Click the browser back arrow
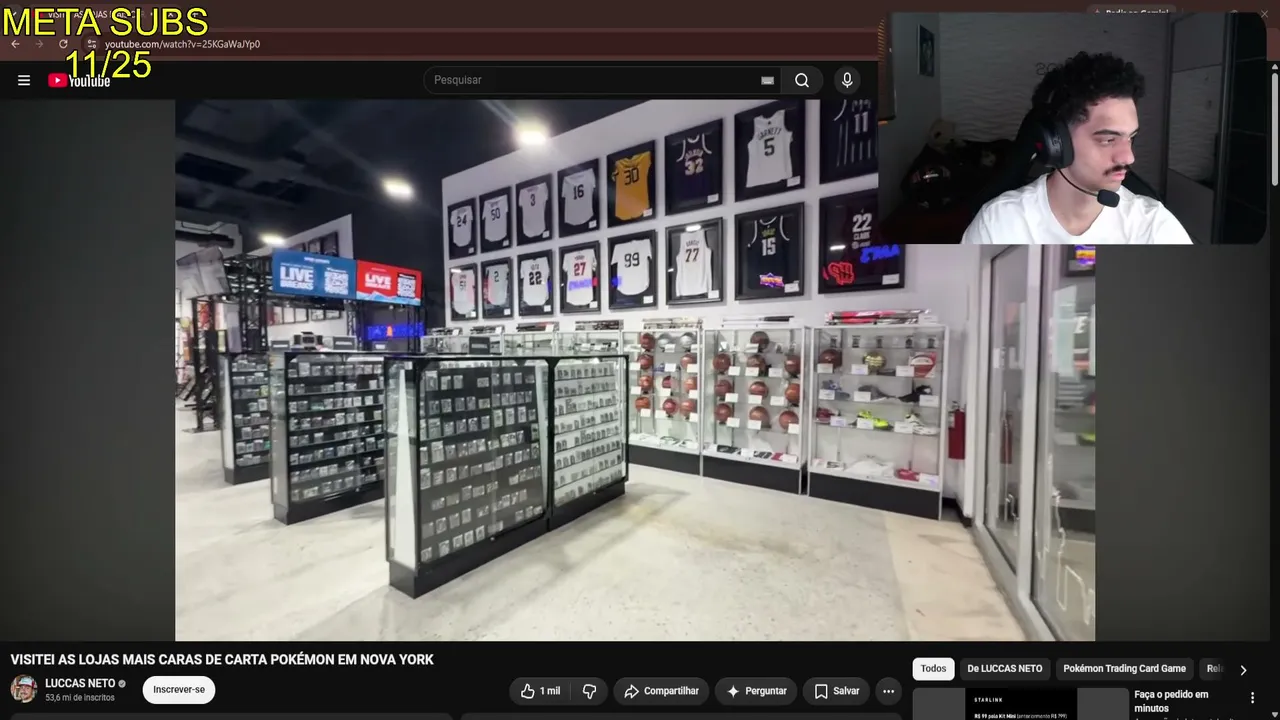The height and width of the screenshot is (720, 1280). (x=15, y=44)
